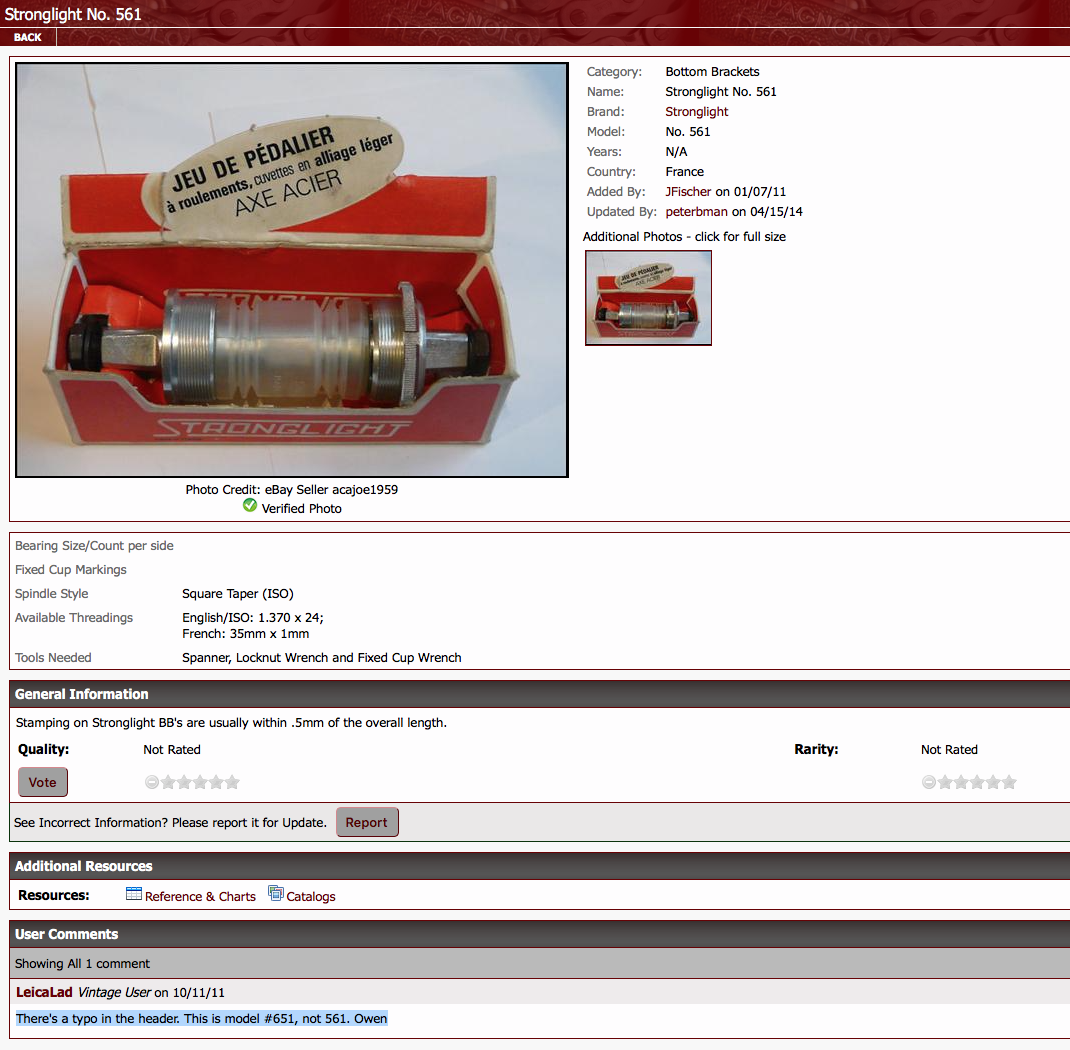1070x1050 pixels.
Task: Click the 'Bottom Brackets' category value
Action: point(712,72)
